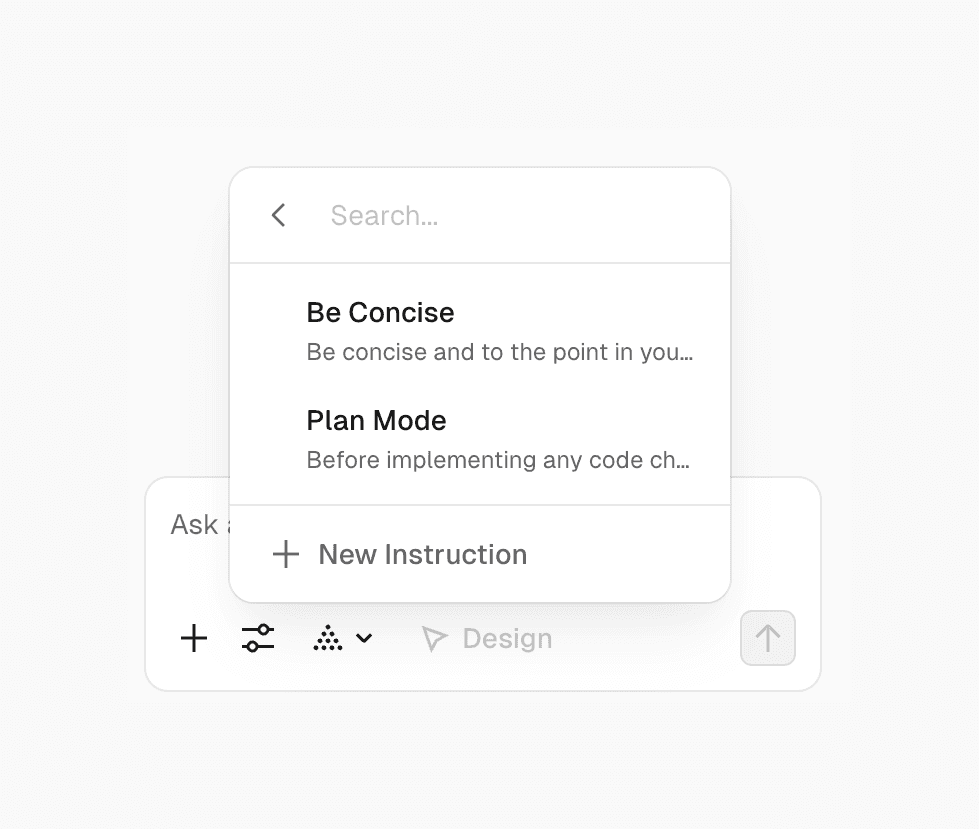Viewport: 979px width, 829px height.
Task: Select Be Concise from the list
Action: point(380,313)
